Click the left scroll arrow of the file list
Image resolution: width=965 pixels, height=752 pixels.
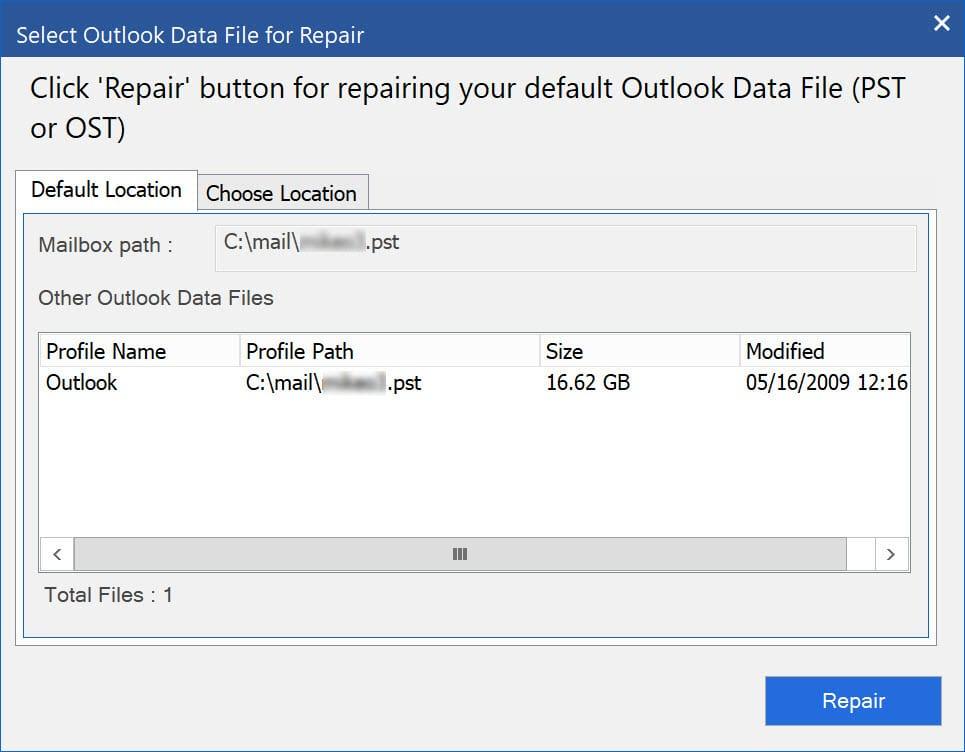pos(57,554)
